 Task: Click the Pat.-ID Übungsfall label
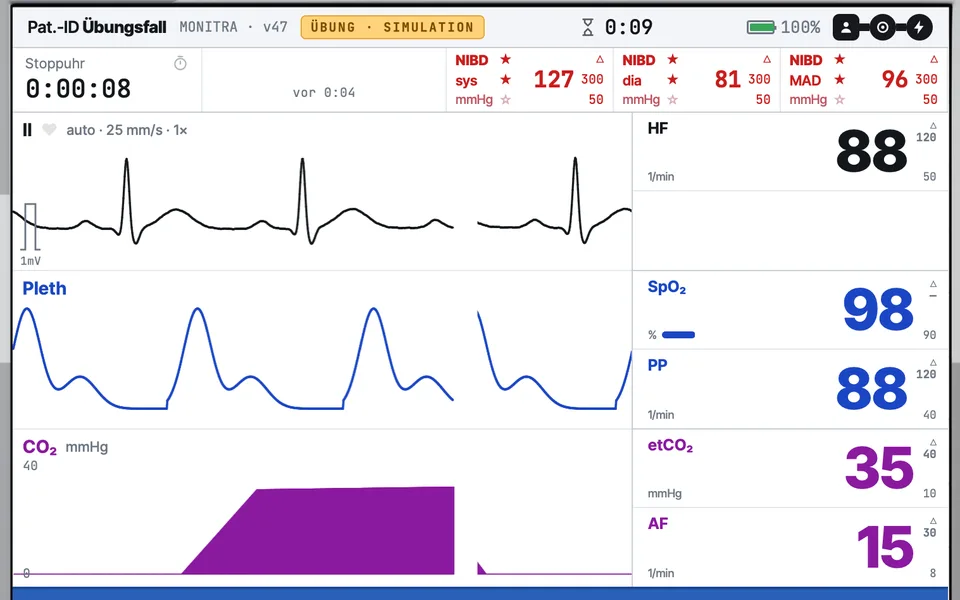97,27
